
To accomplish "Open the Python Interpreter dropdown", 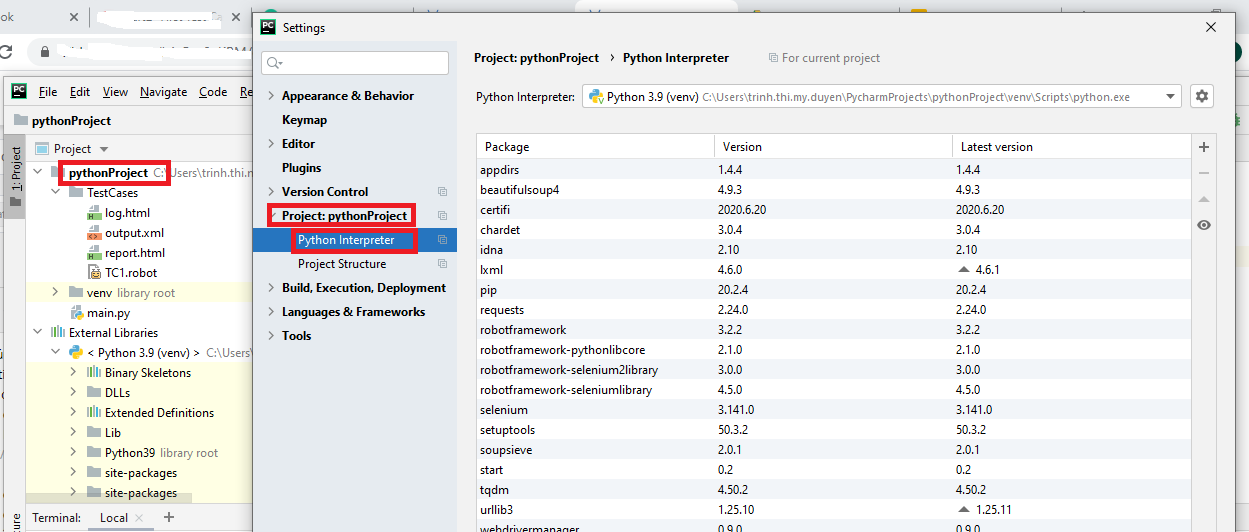I will click(x=1171, y=97).
